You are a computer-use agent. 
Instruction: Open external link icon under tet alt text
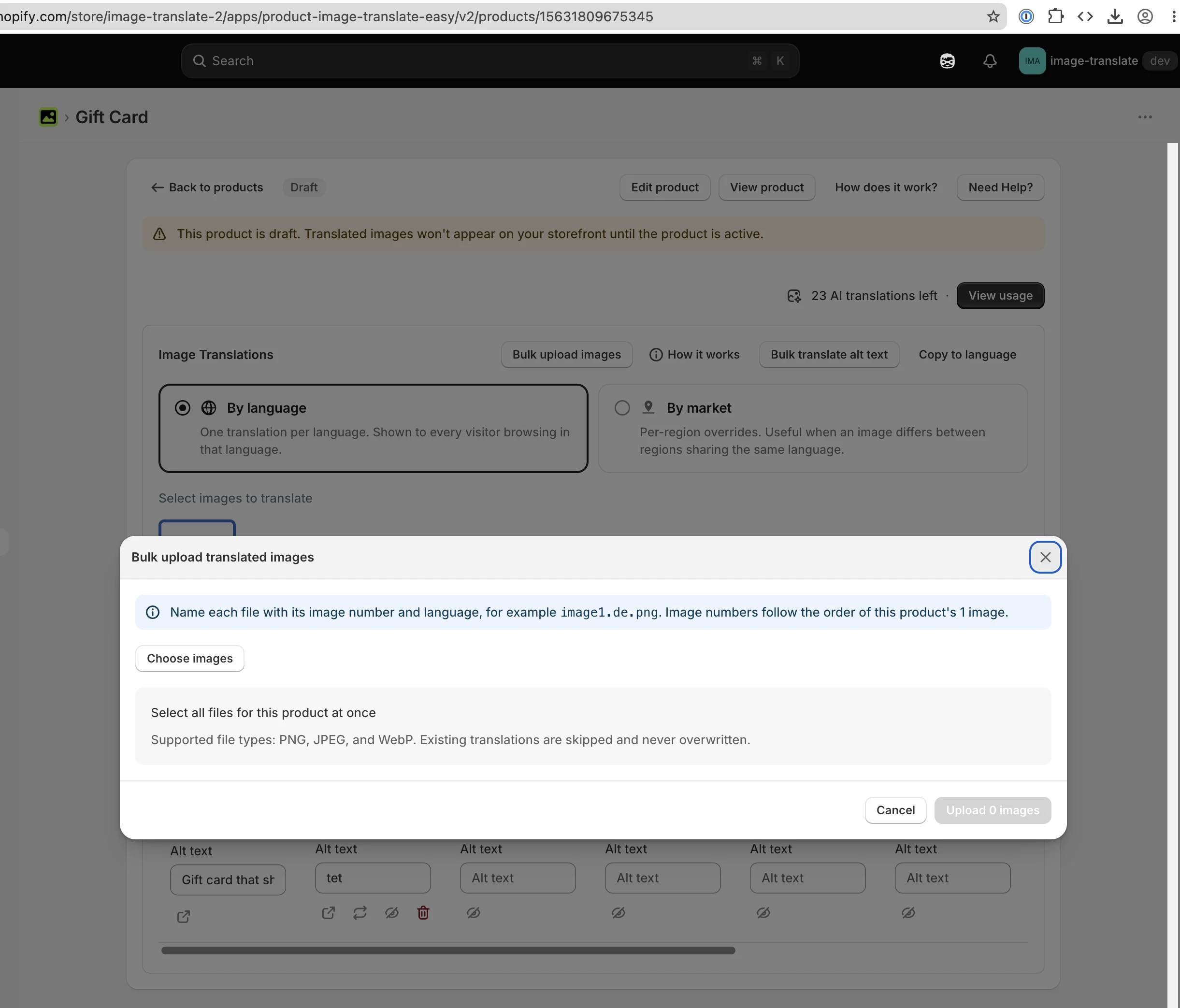pyautogui.click(x=329, y=913)
